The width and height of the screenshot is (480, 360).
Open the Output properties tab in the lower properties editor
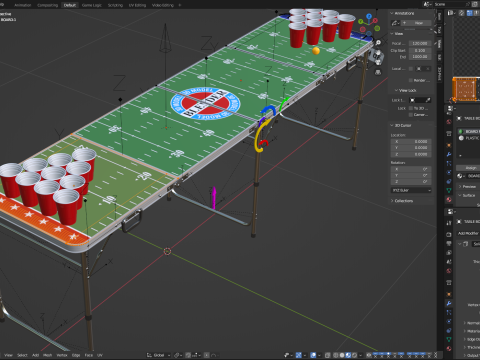[449, 243]
